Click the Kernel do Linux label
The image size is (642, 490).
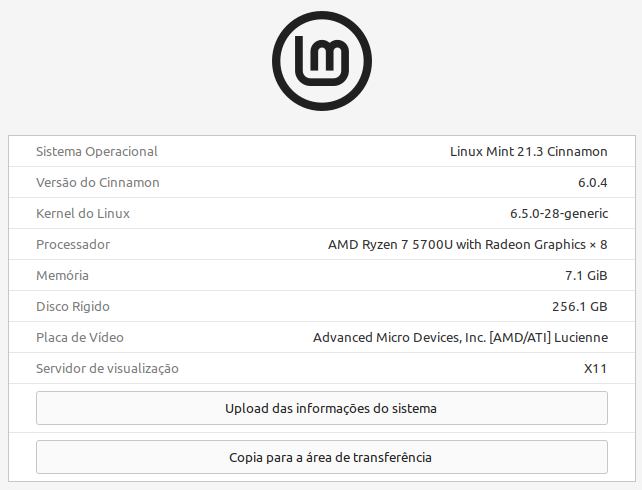(x=83, y=214)
